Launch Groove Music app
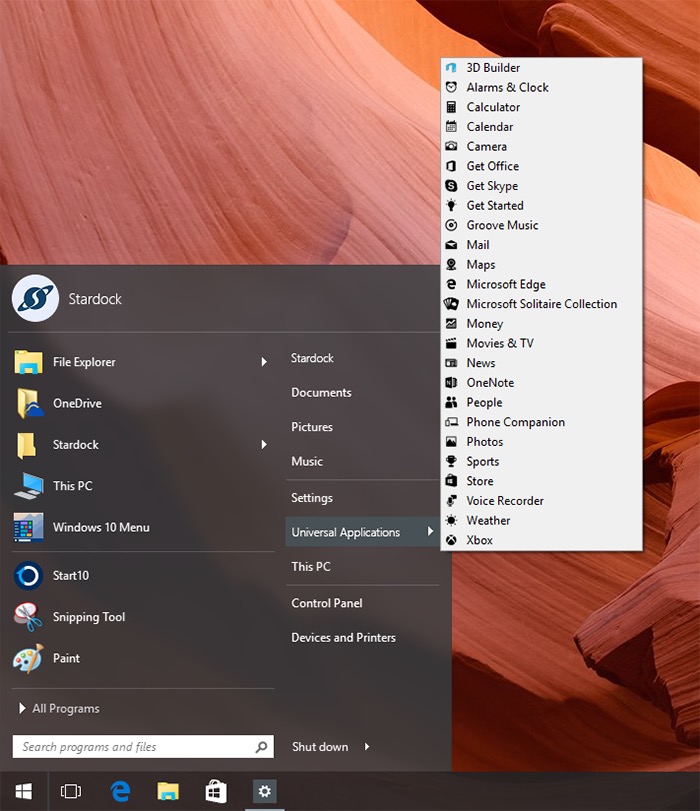The width and height of the screenshot is (700, 811). (x=502, y=225)
